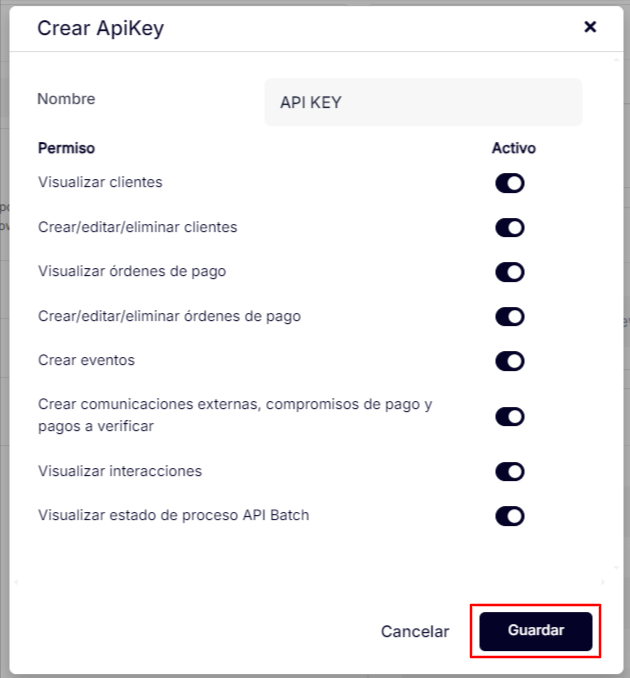Disable the Crear/editar/eliminar clientes switch
This screenshot has width=630, height=678.
510,227
